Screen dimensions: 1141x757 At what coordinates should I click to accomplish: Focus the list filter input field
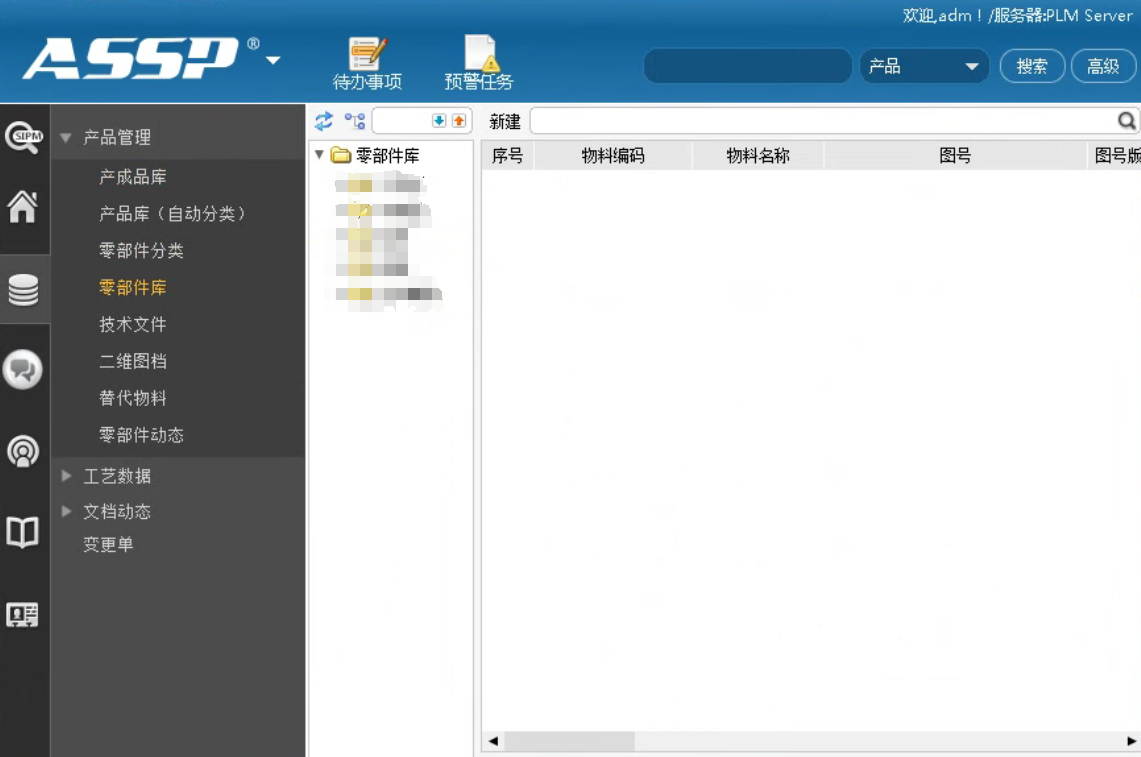click(824, 121)
